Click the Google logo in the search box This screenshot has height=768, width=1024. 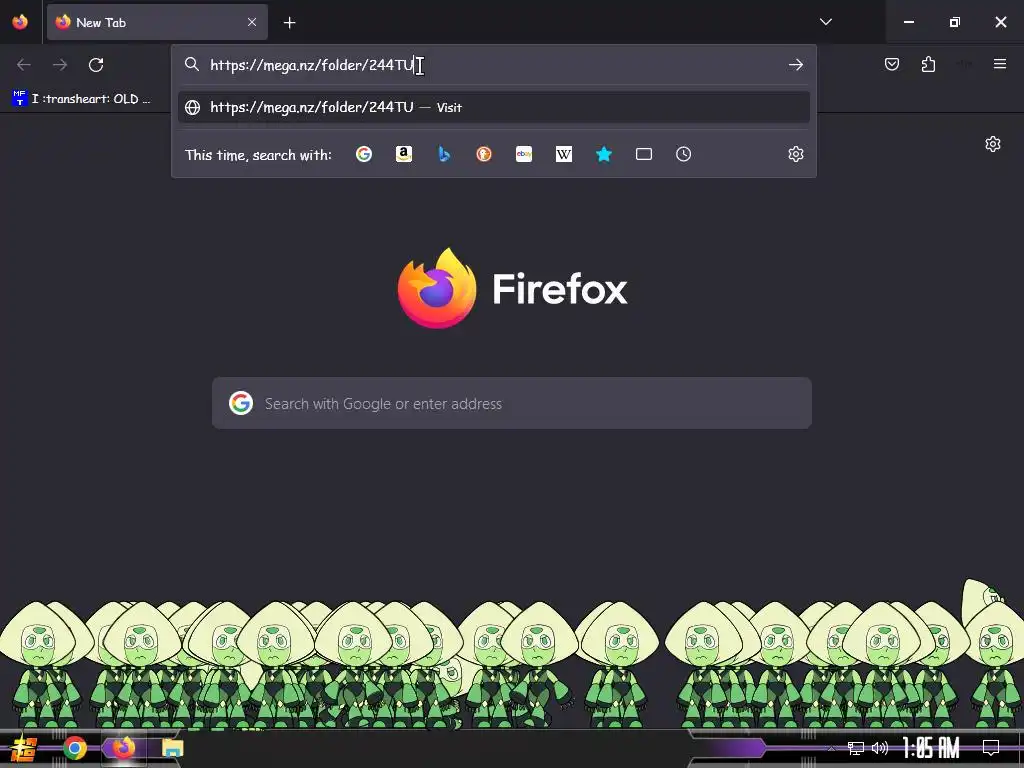241,403
